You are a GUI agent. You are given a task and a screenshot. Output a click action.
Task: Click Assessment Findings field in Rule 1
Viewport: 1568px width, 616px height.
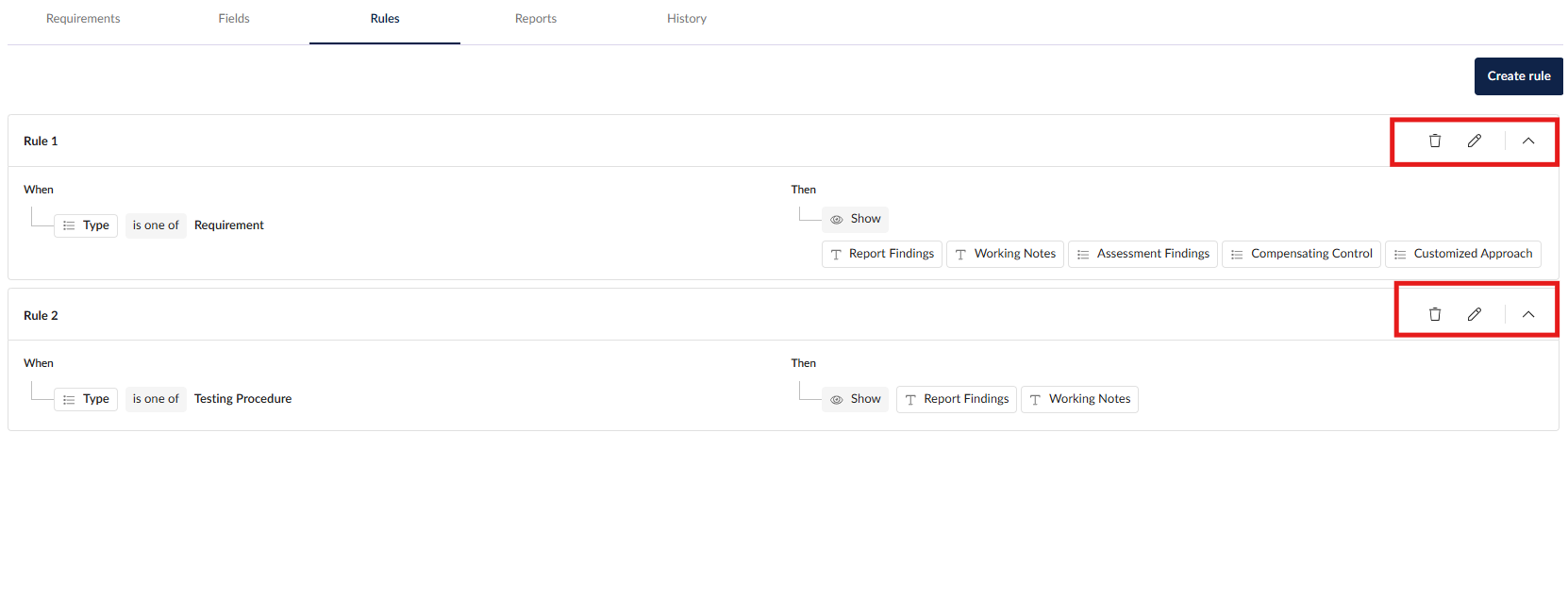click(1143, 254)
